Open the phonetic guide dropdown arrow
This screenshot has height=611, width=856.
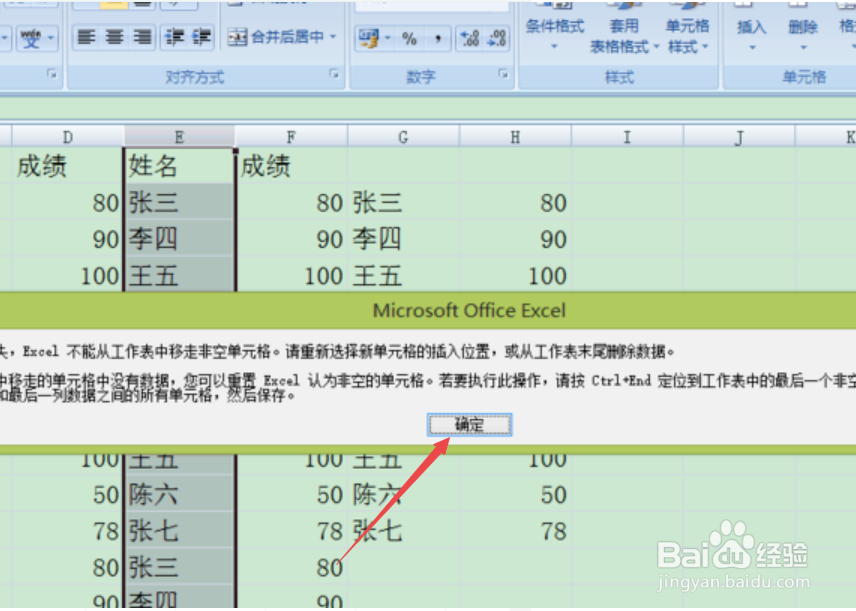[x=51, y=38]
